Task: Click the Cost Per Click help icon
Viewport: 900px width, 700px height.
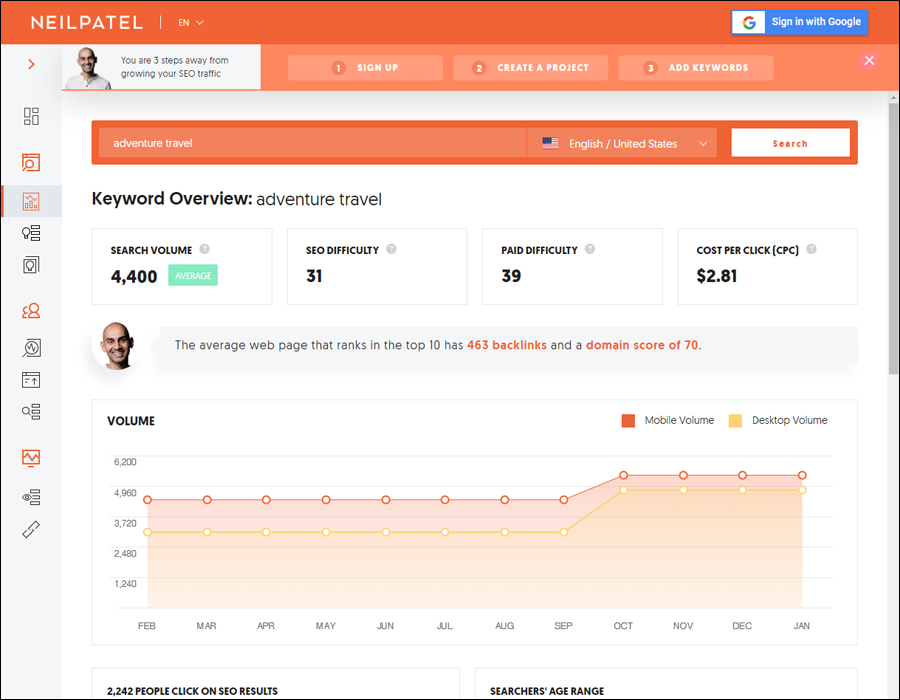Action: point(811,249)
